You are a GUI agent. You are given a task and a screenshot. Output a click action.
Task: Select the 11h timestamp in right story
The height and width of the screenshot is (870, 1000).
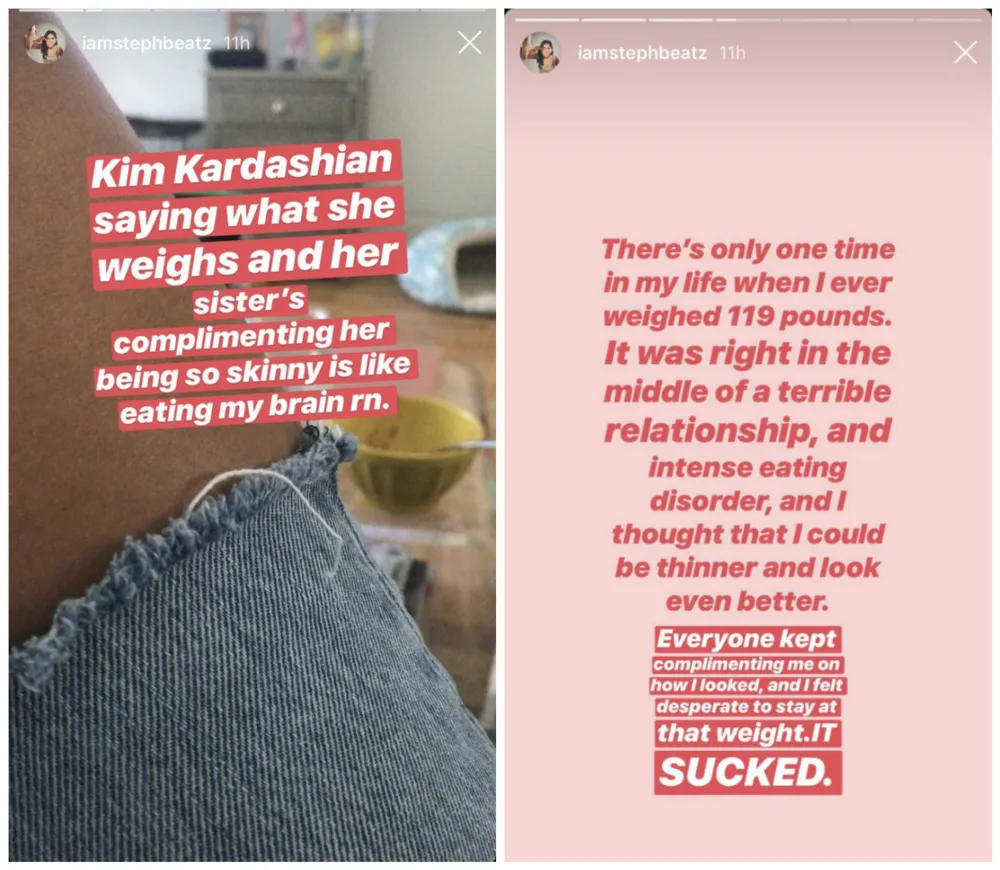[x=732, y=52]
